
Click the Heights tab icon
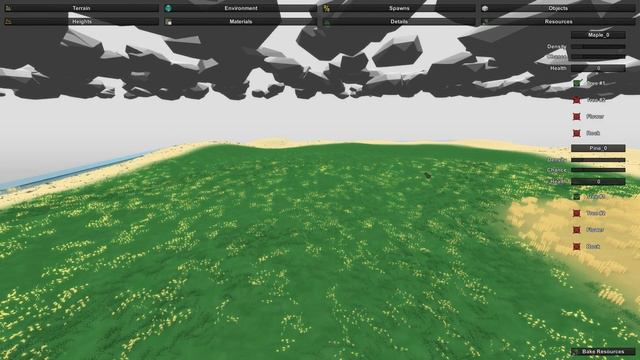click(9, 22)
